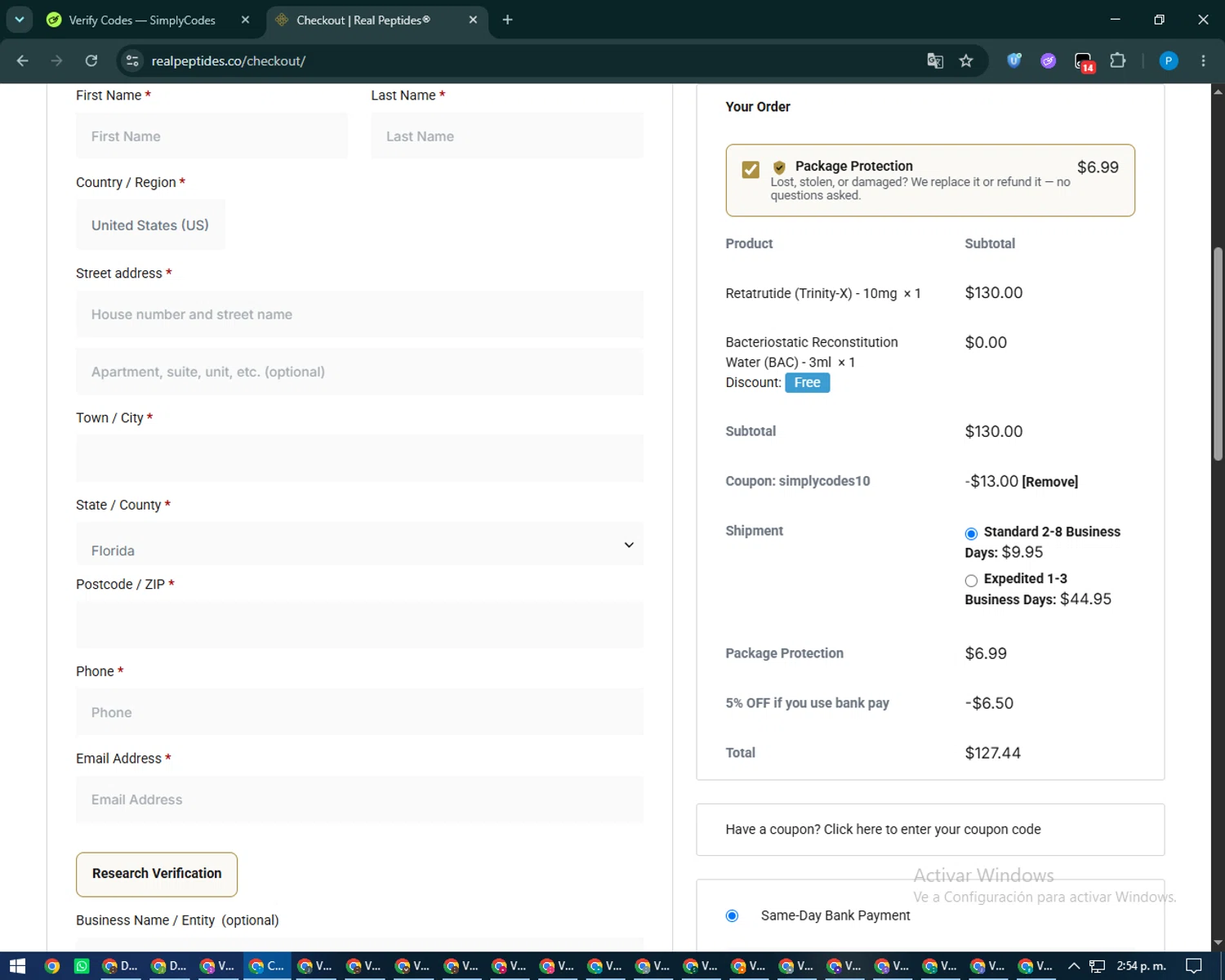1225x980 pixels.
Task: Select Expedited 1-3 Business Days shipping
Action: (x=971, y=581)
